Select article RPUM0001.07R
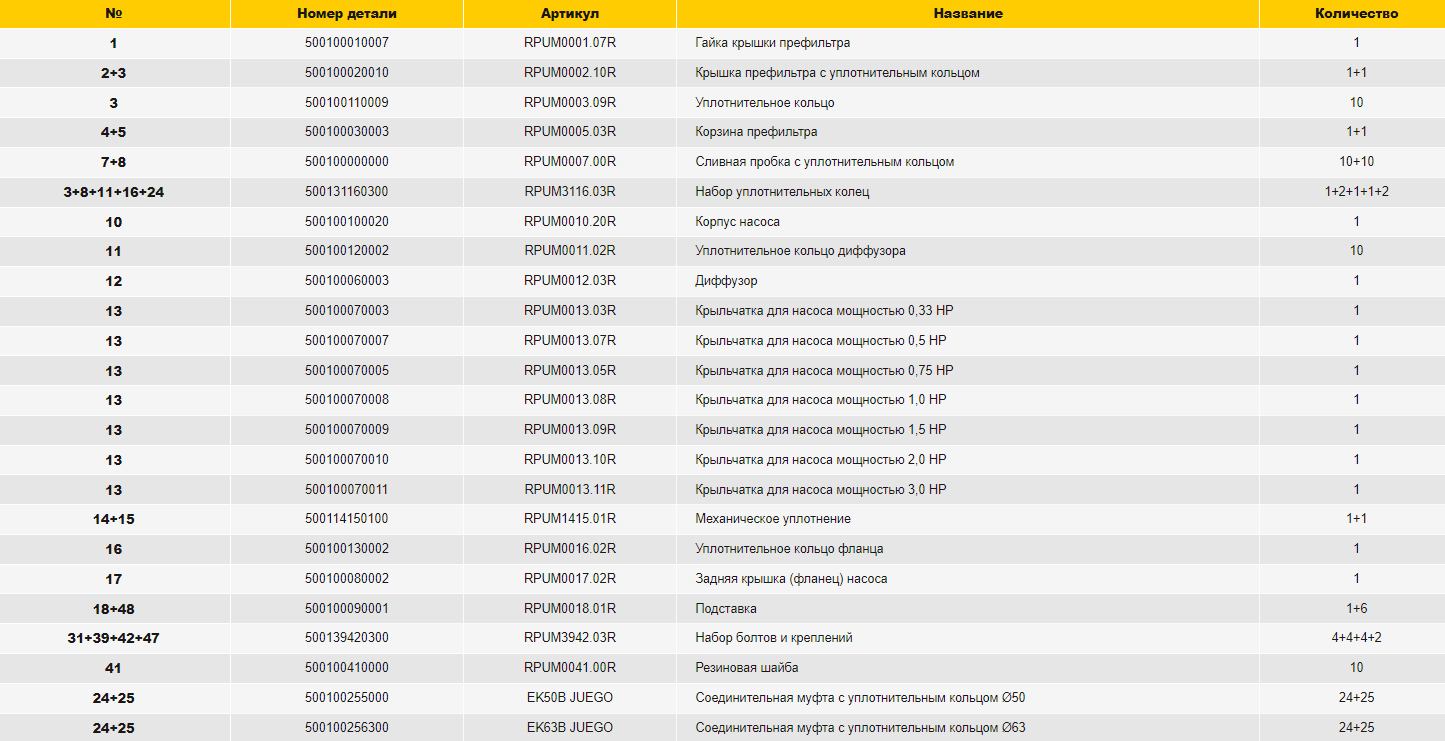This screenshot has width=1445, height=741. (x=570, y=43)
